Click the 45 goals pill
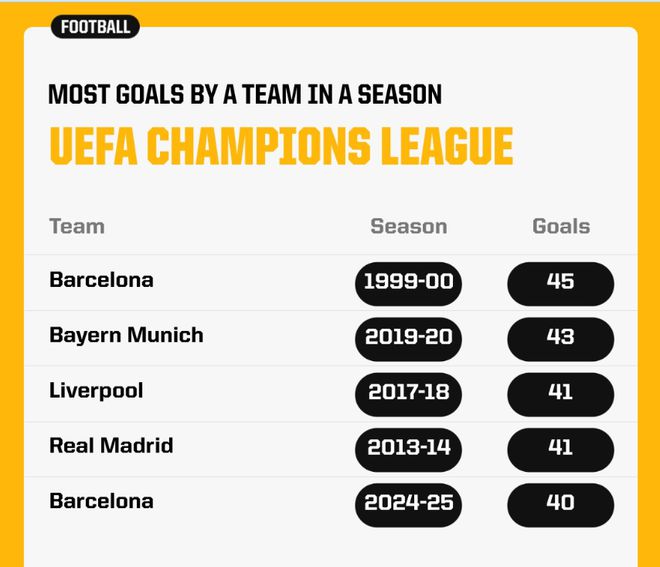Viewport: 660px width, 567px height. tap(560, 282)
